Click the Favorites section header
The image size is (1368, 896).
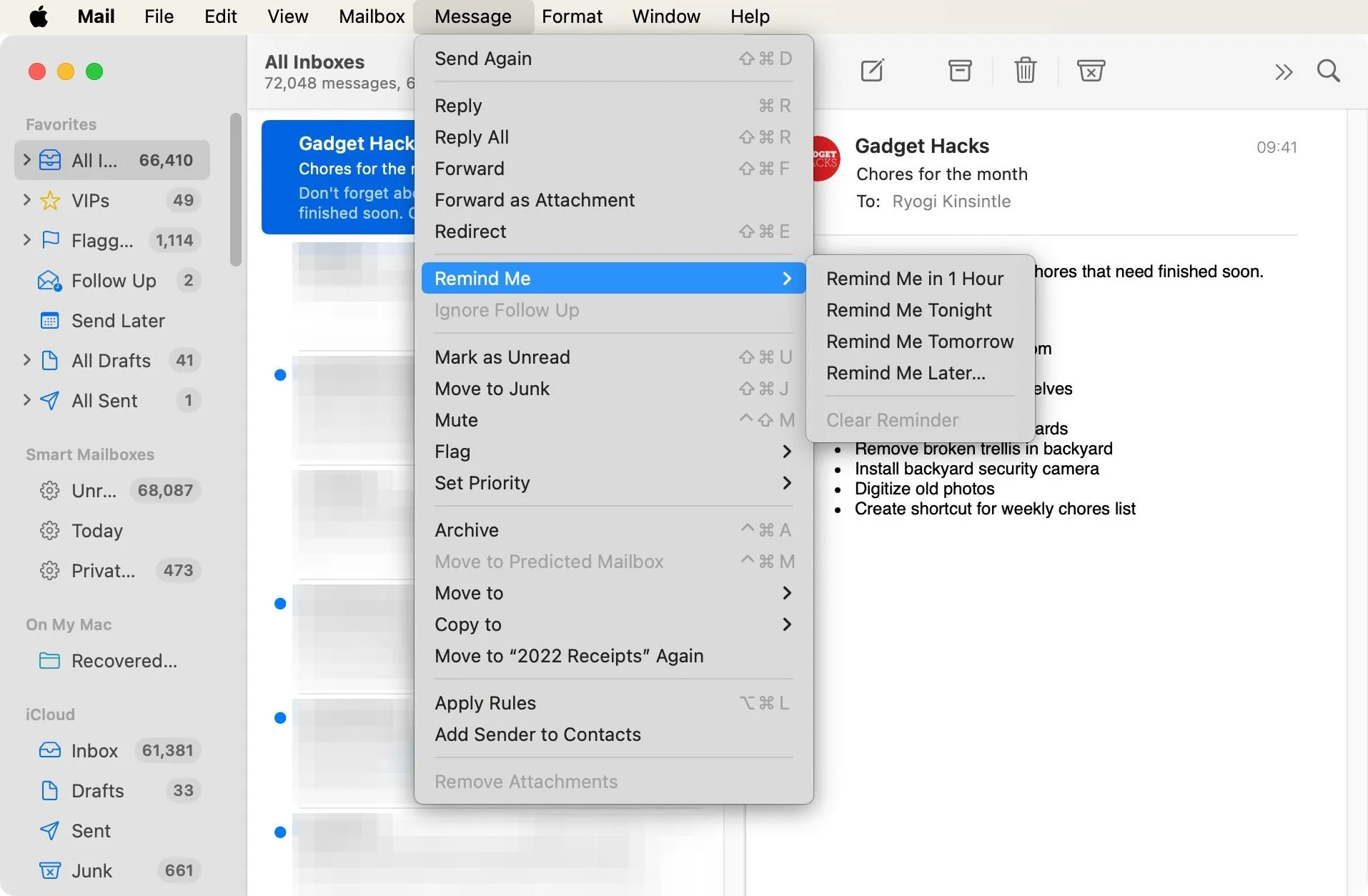pyautogui.click(x=61, y=124)
